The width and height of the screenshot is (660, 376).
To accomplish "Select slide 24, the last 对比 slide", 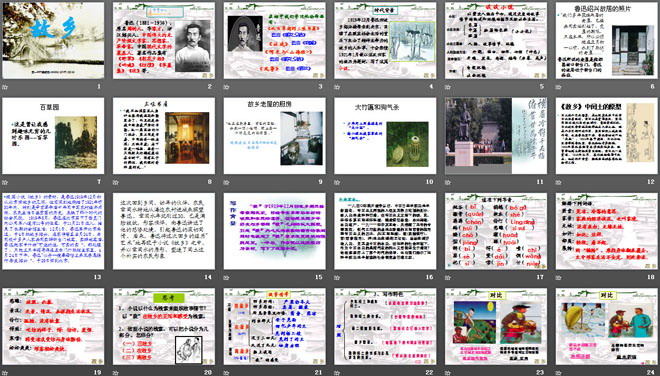I will coord(607,326).
